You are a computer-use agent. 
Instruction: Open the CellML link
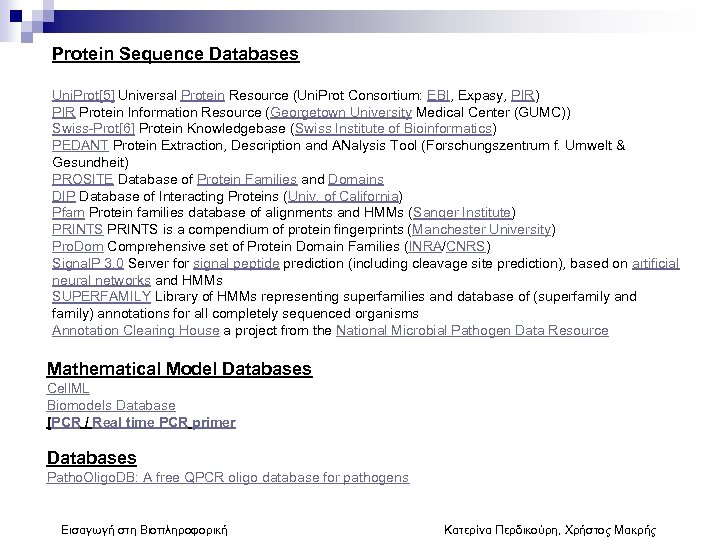(68, 388)
